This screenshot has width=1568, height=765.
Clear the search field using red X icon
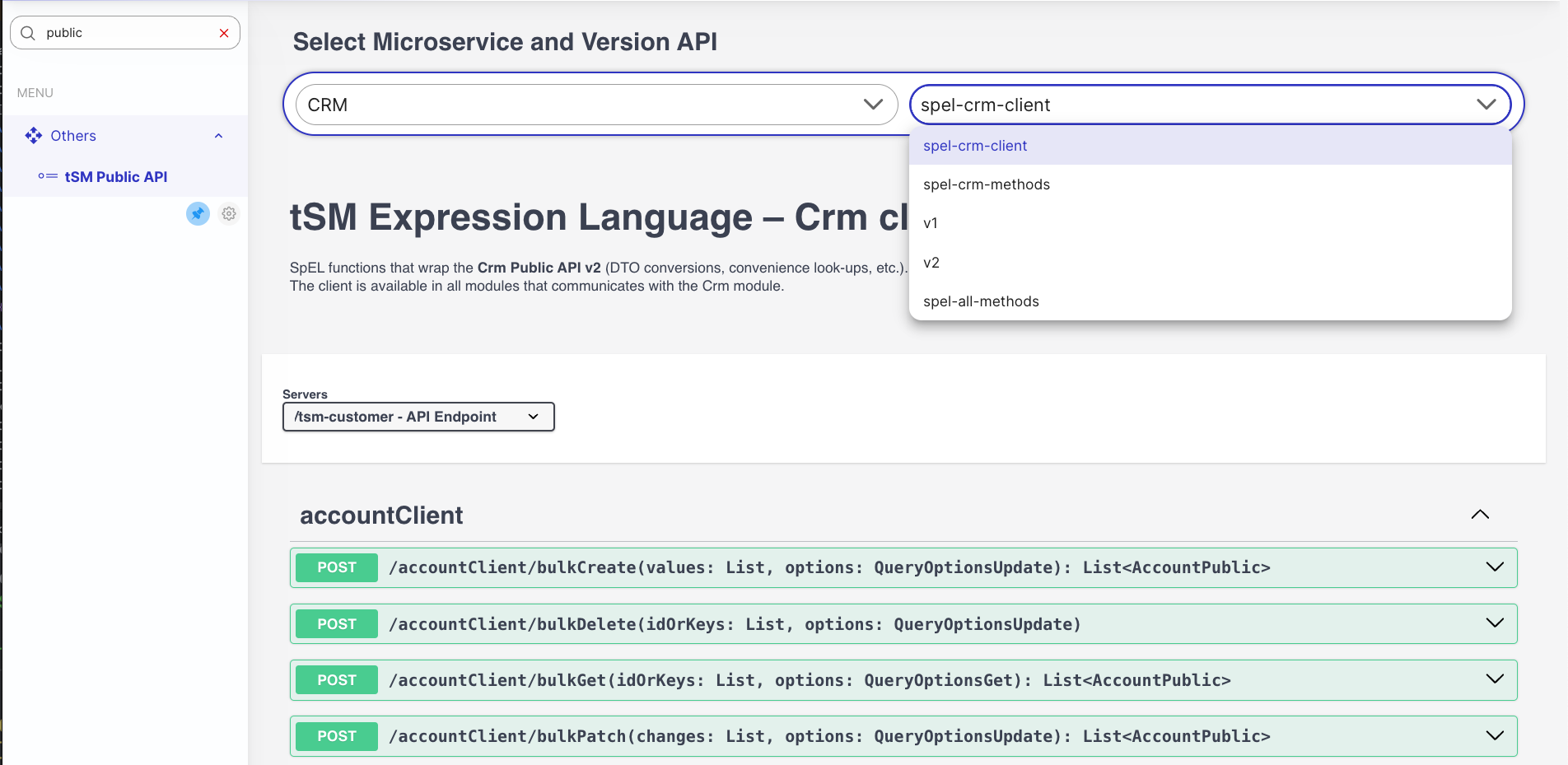click(223, 32)
